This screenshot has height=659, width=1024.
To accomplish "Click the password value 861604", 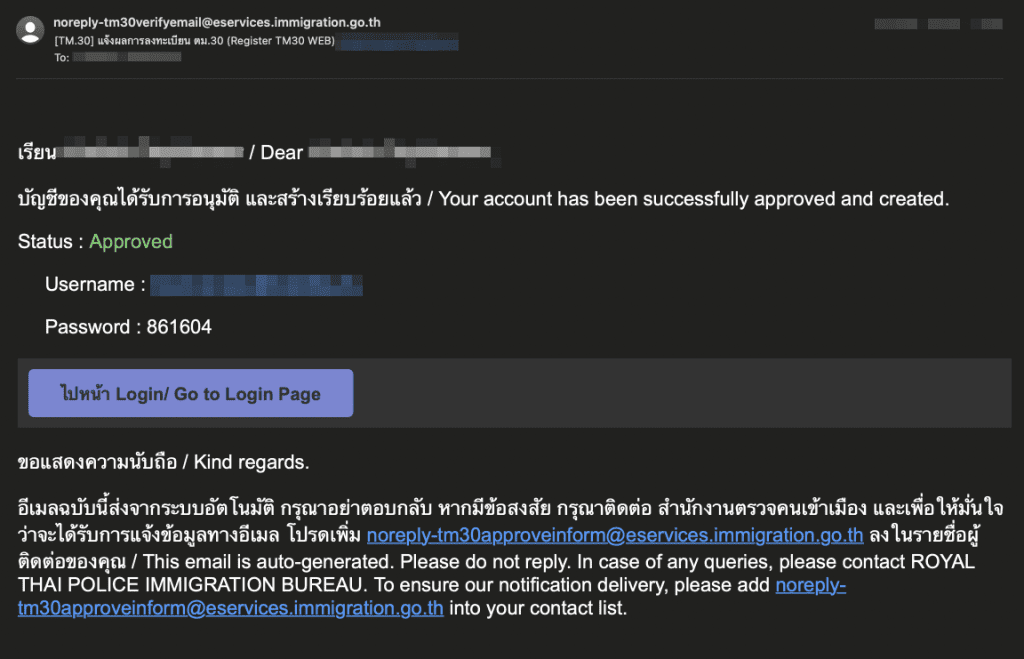I will pyautogui.click(x=179, y=327).
